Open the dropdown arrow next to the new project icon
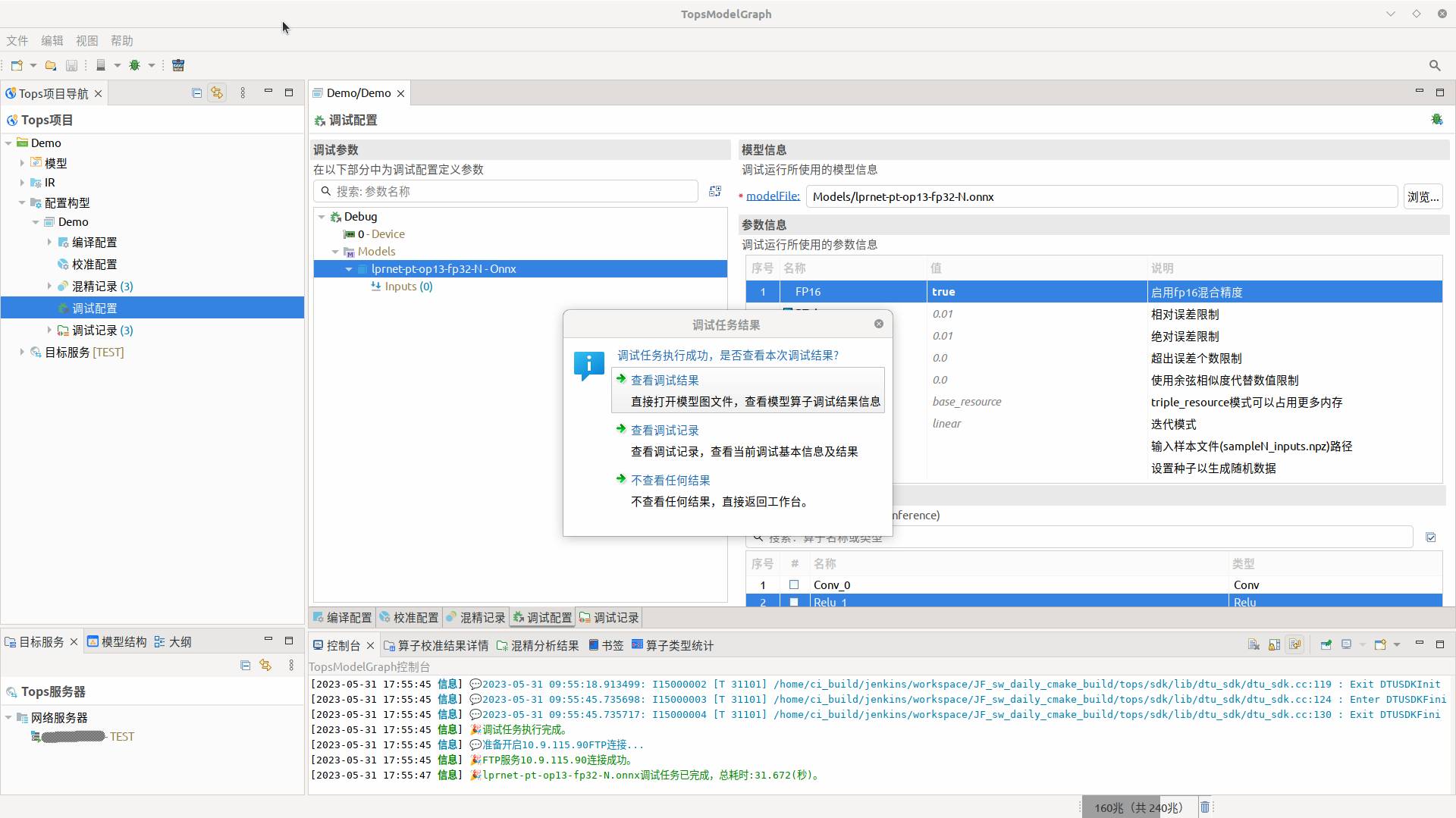The image size is (1456, 818). click(33, 65)
